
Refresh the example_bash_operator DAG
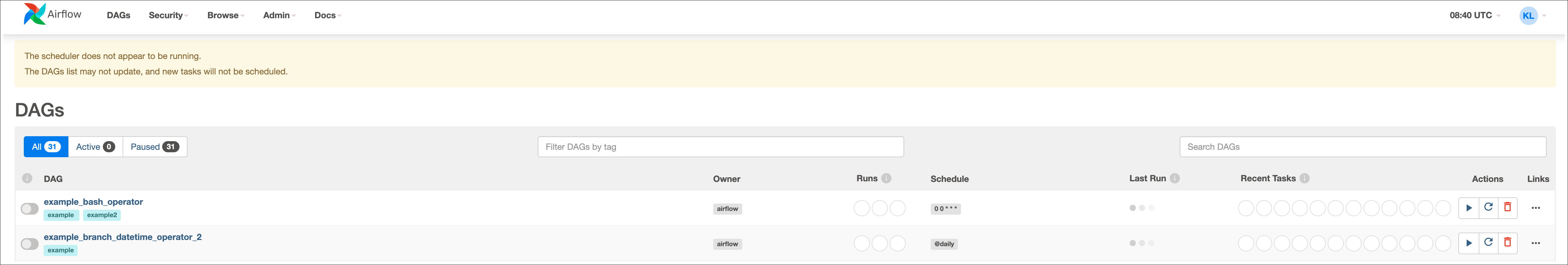click(1488, 208)
